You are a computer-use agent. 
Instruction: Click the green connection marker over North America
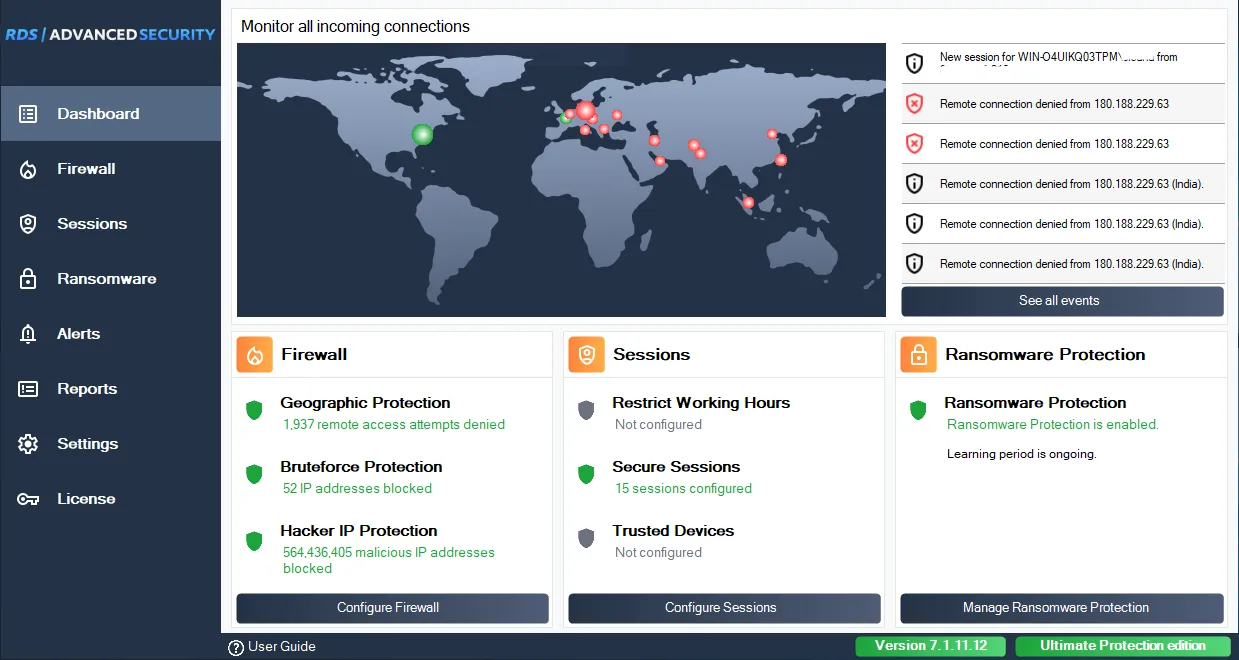pos(422,134)
